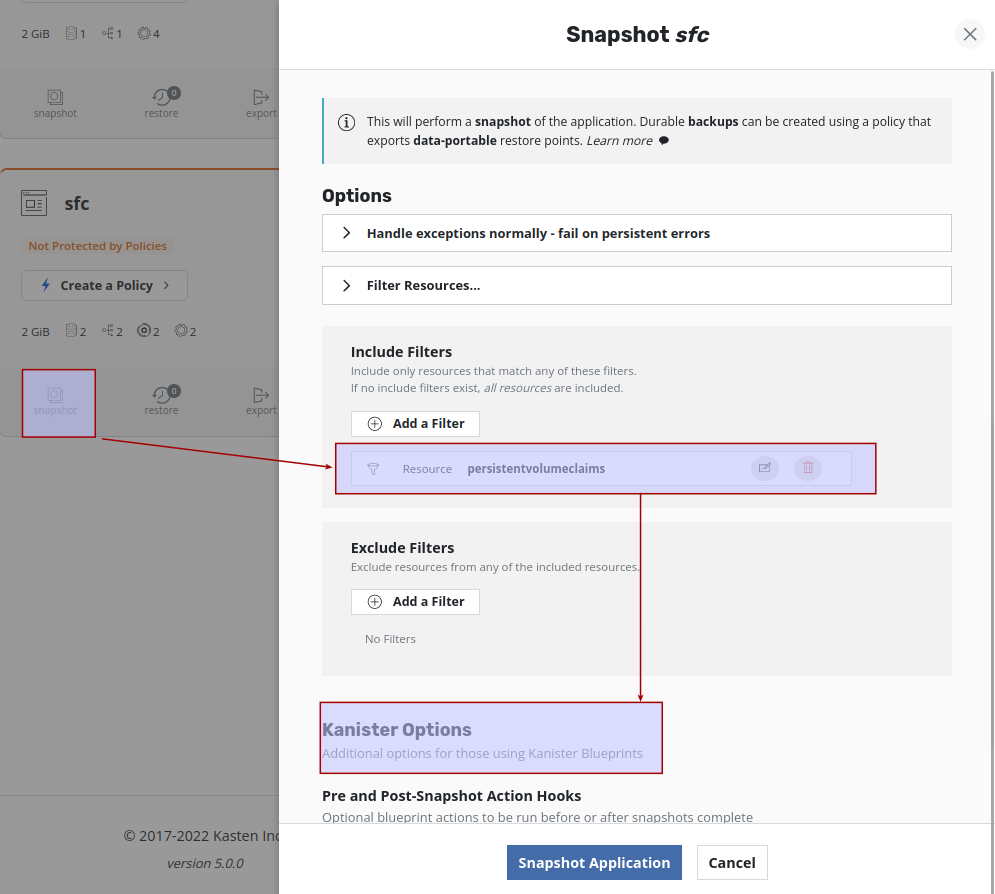Screen dimensions: 995x894
Task: Click plus icon in Exclude Filters Add button
Action: pos(375,601)
